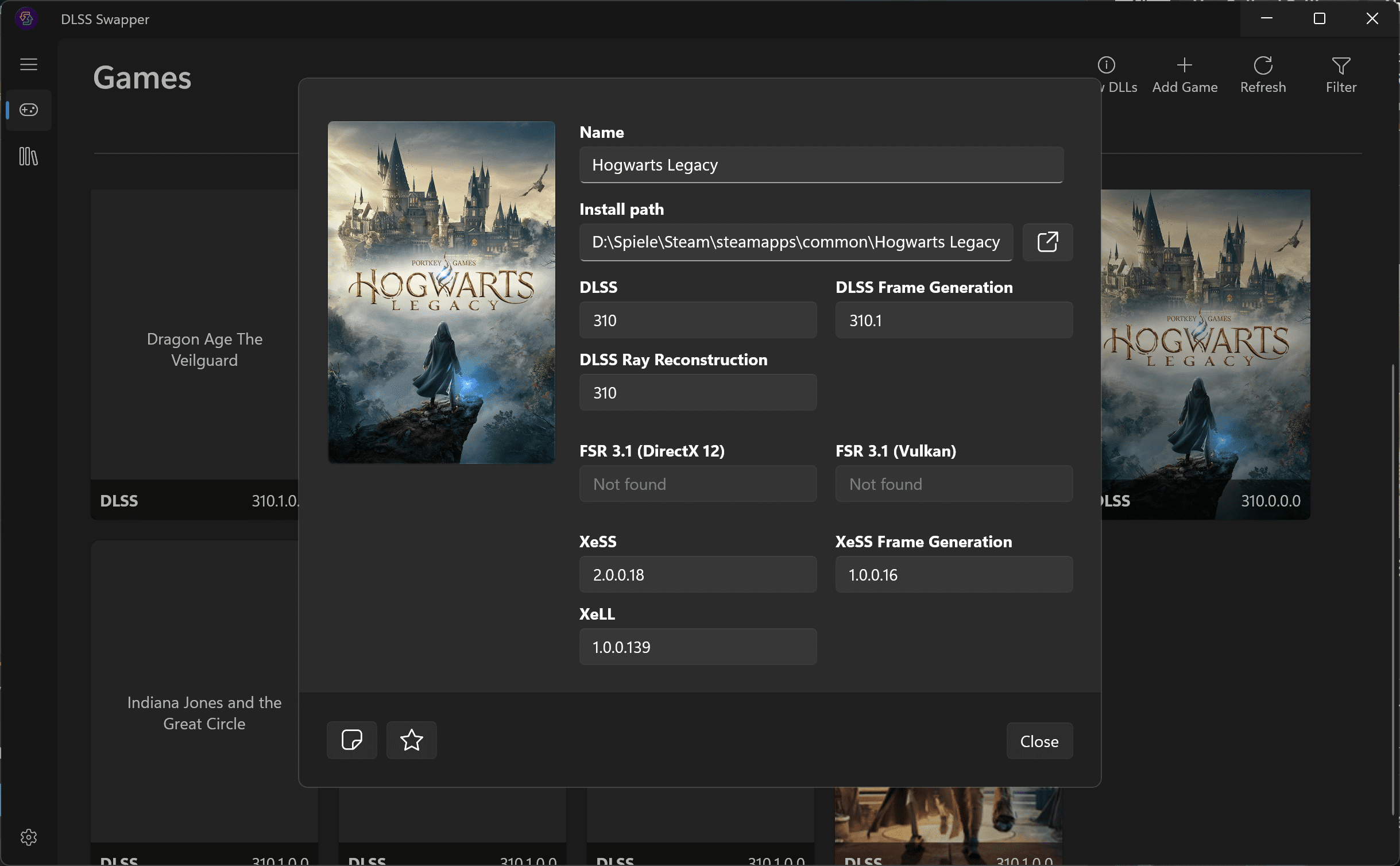Click the Games page heading
The image size is (1400, 866).
click(142, 78)
